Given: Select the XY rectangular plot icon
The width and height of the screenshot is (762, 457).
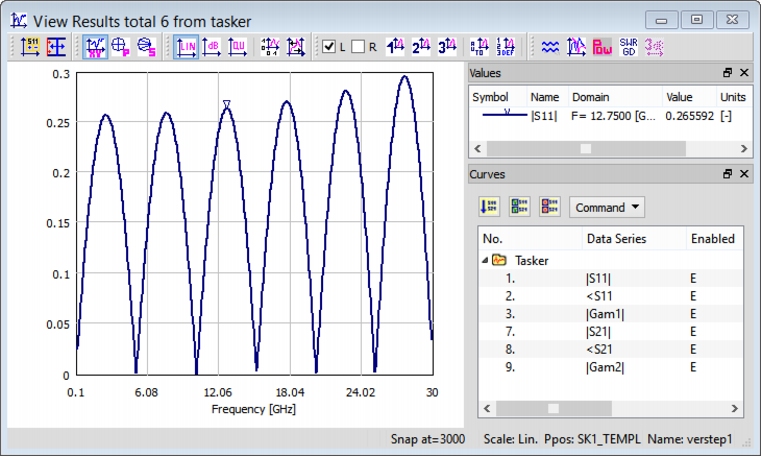Looking at the screenshot, I should pyautogui.click(x=95, y=47).
